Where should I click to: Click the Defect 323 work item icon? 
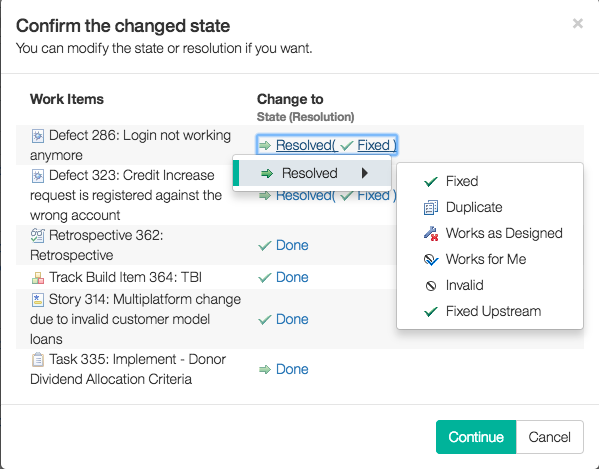coord(37,176)
